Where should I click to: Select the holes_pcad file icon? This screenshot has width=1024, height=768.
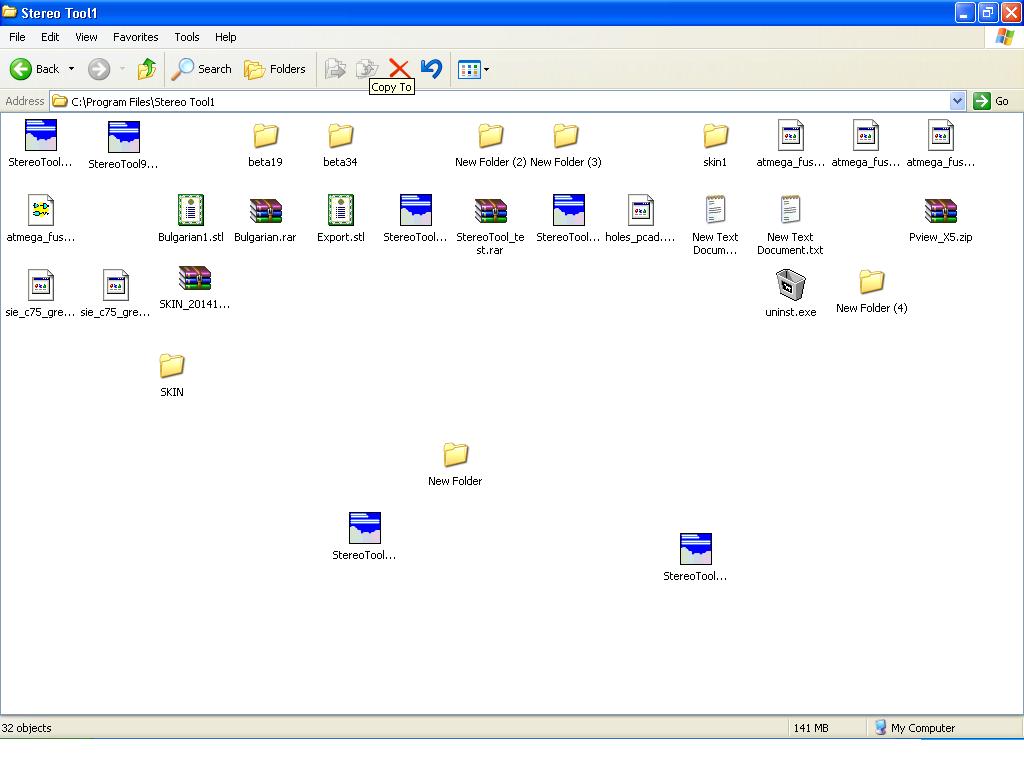pos(640,219)
